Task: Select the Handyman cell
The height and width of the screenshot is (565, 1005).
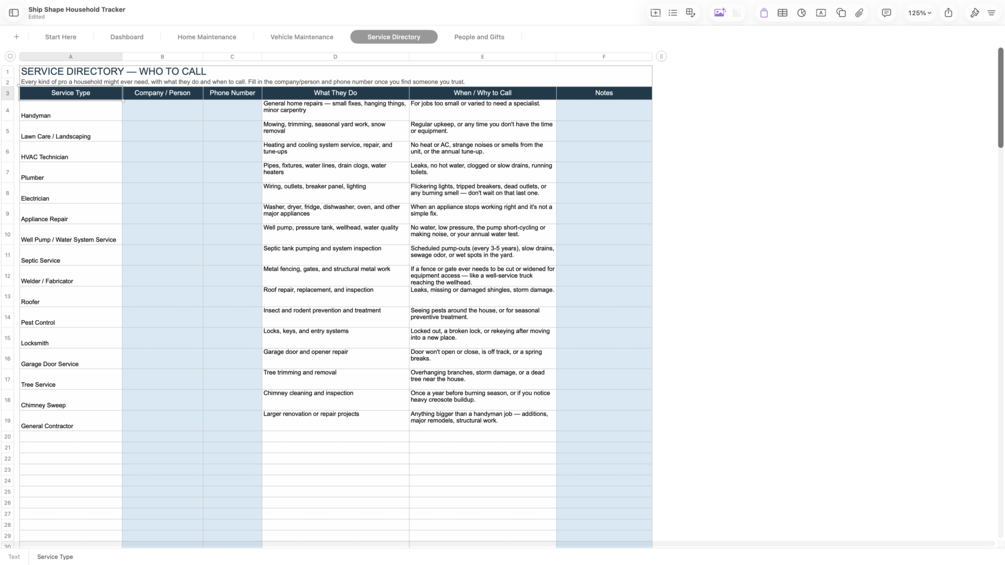Action: pyautogui.click(x=71, y=110)
